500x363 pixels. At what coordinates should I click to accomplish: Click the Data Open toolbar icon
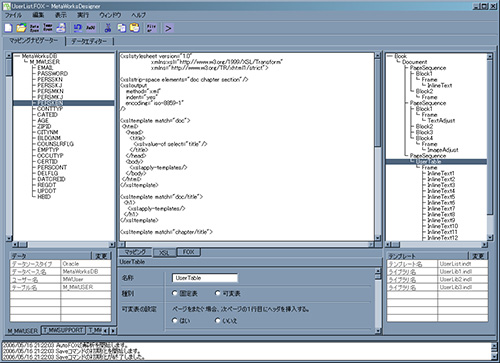tap(34, 28)
